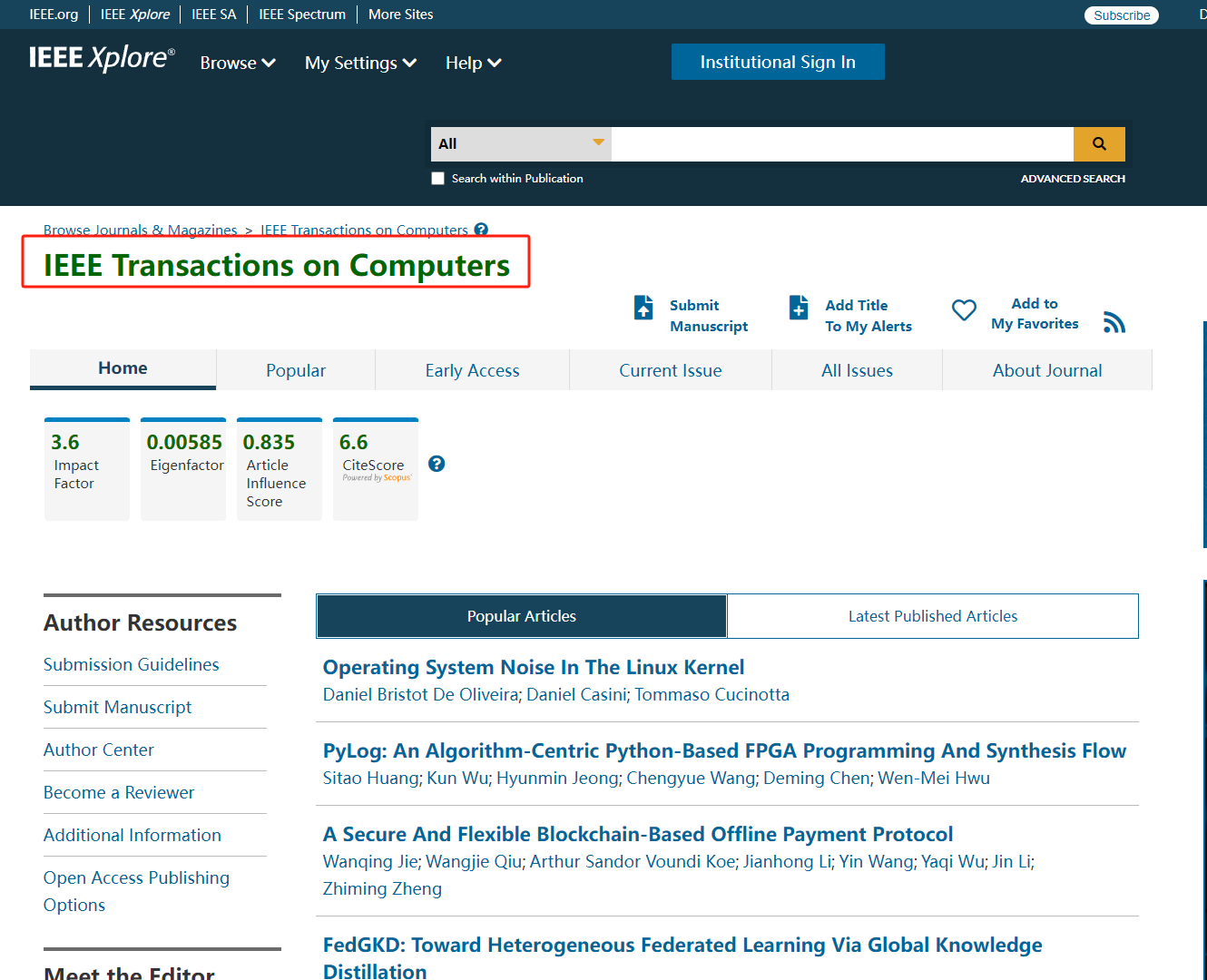The height and width of the screenshot is (980, 1207).
Task: Open PyLog FPGA Programming article
Action: pos(724,750)
